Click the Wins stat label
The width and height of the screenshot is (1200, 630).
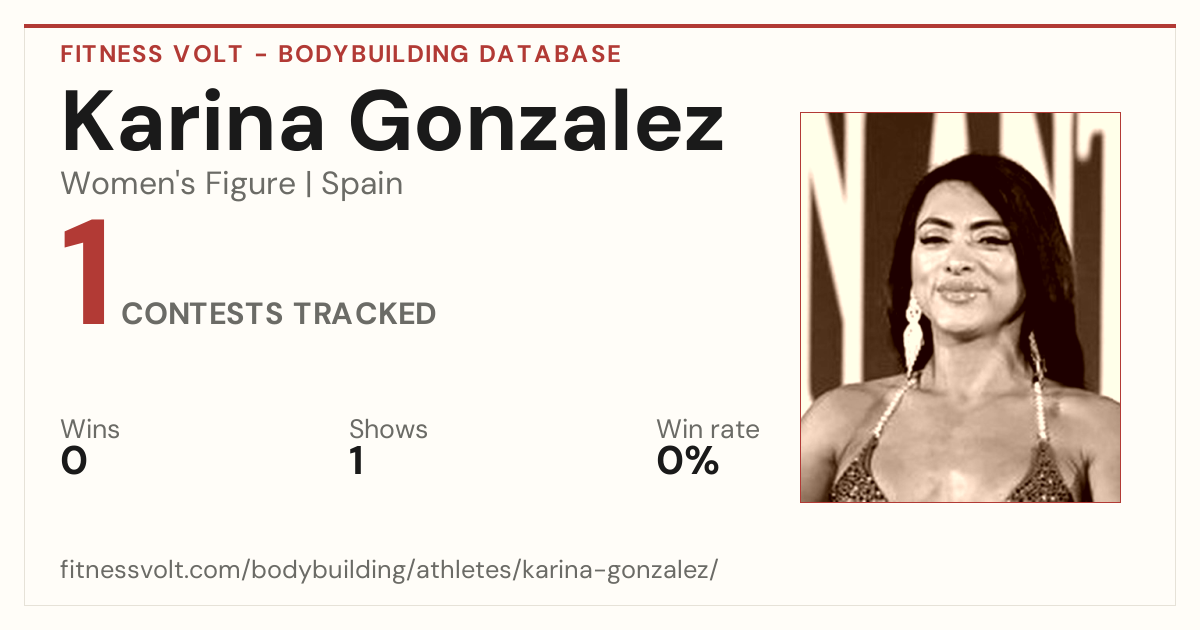point(90,430)
